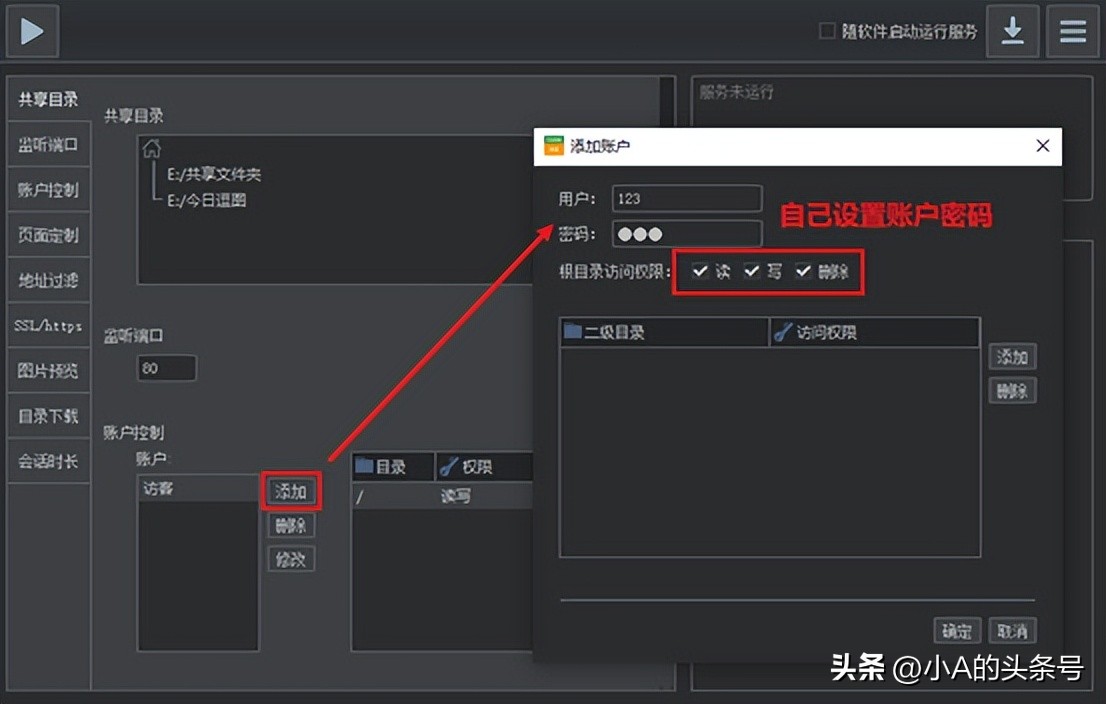Click the play icon to start the service
The image size is (1106, 704).
31,30
